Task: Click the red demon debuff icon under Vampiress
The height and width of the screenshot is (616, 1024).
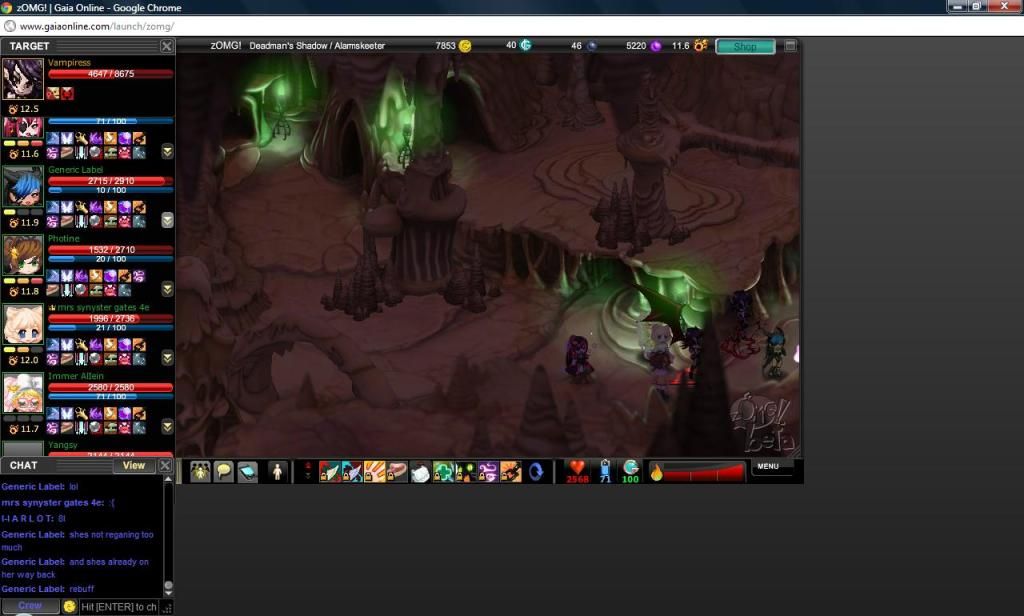Action: pos(67,93)
